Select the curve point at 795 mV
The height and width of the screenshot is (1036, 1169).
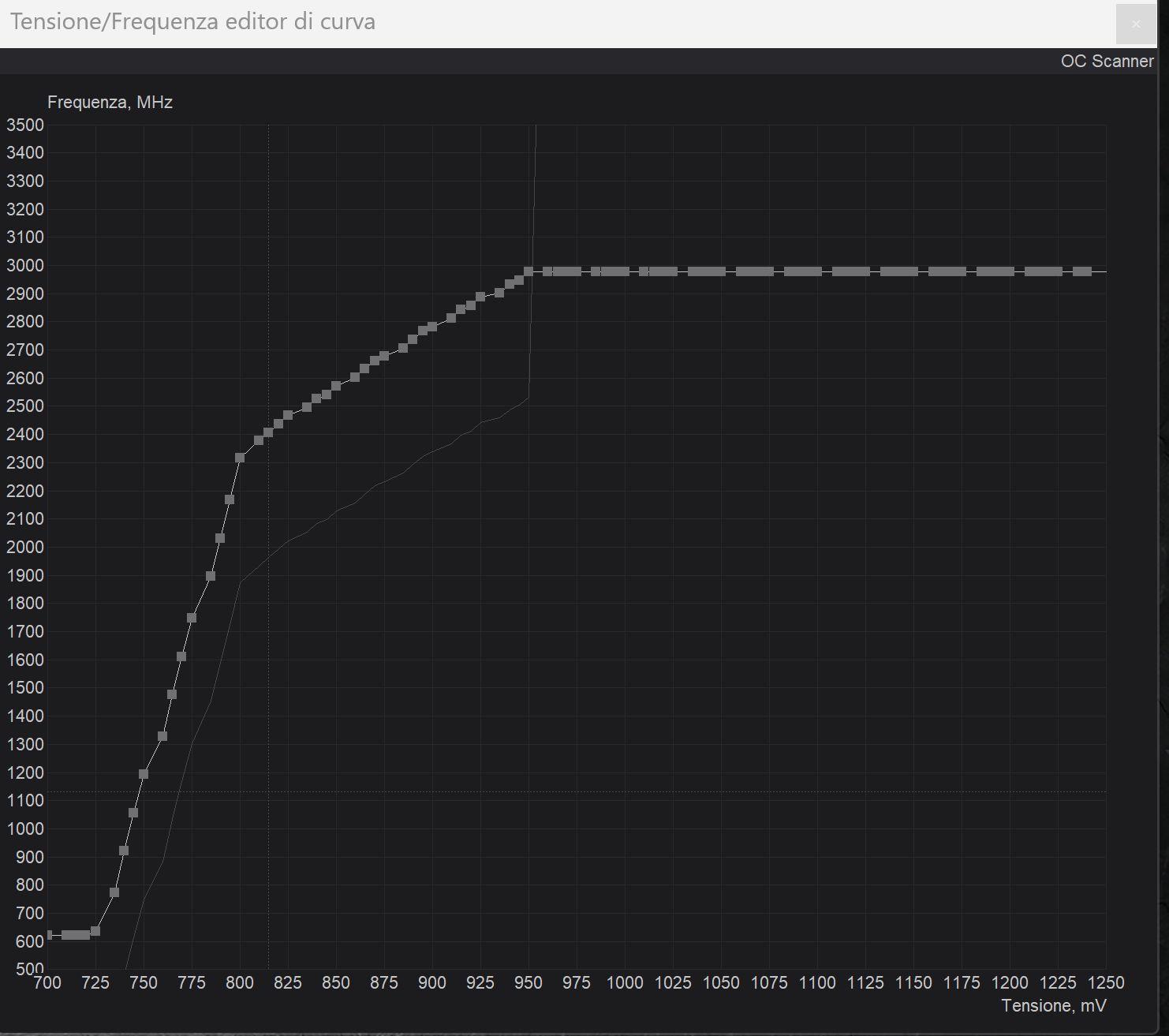click(230, 499)
